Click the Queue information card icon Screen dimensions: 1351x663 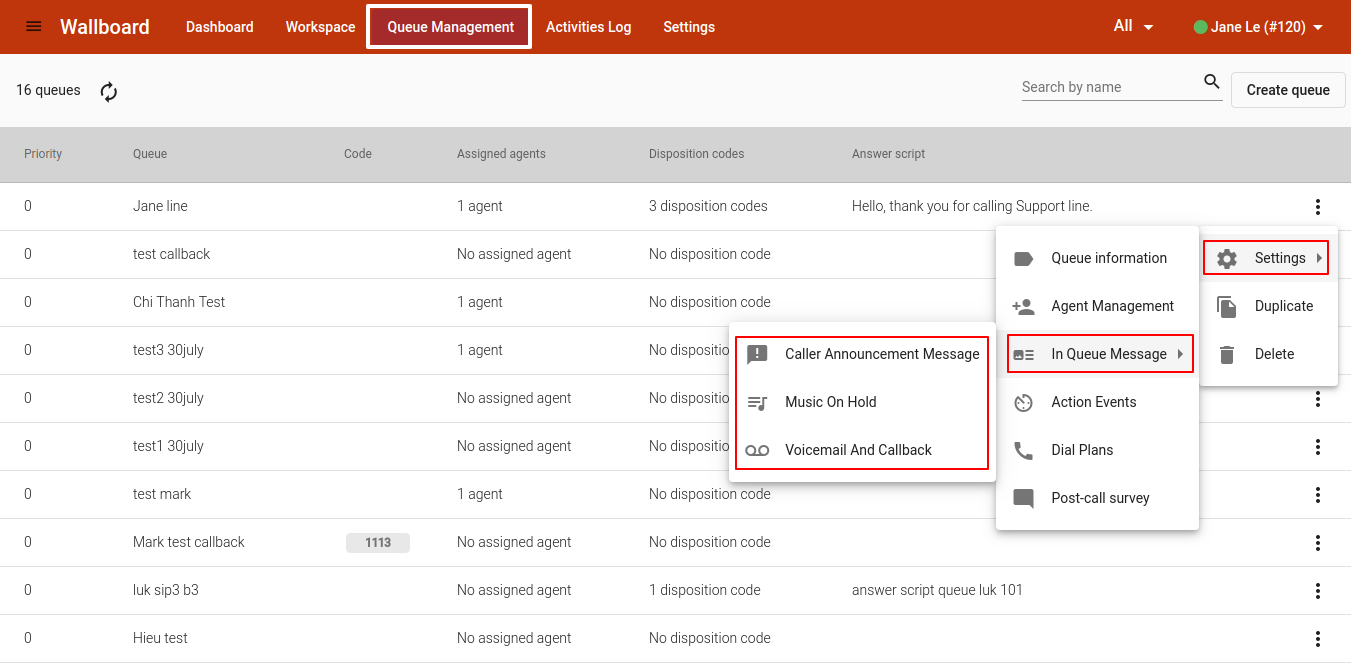pos(1023,258)
